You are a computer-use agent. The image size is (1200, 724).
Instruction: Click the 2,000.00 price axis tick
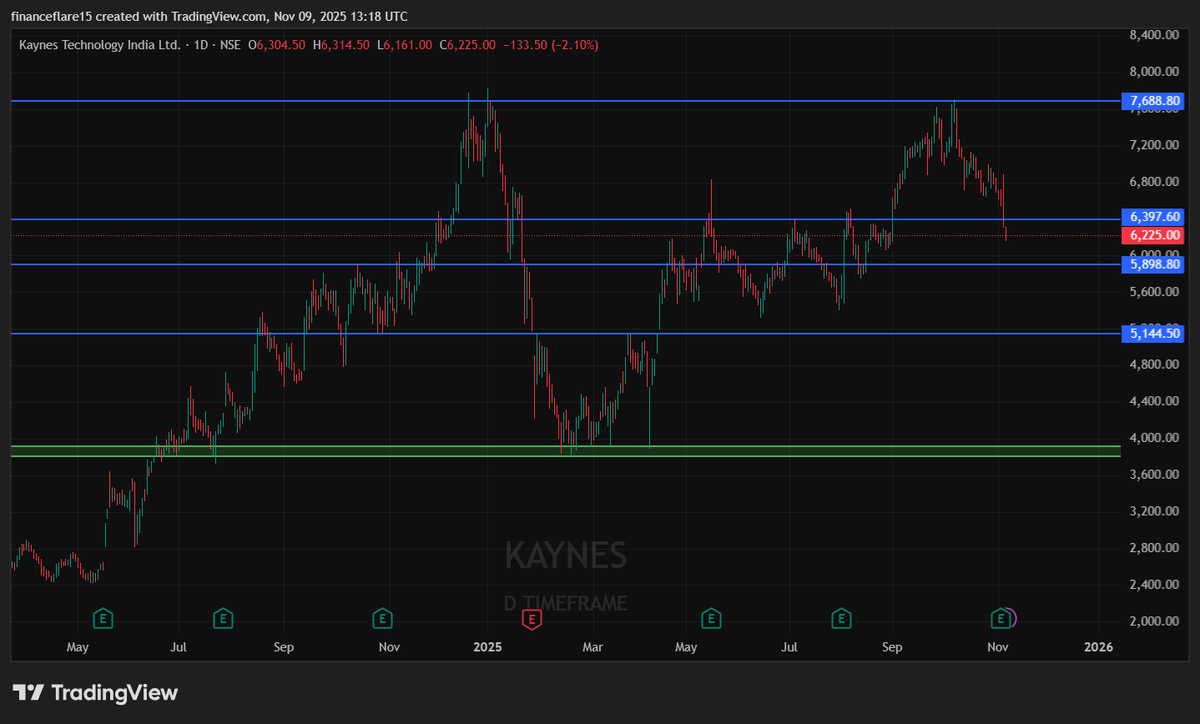click(1156, 621)
